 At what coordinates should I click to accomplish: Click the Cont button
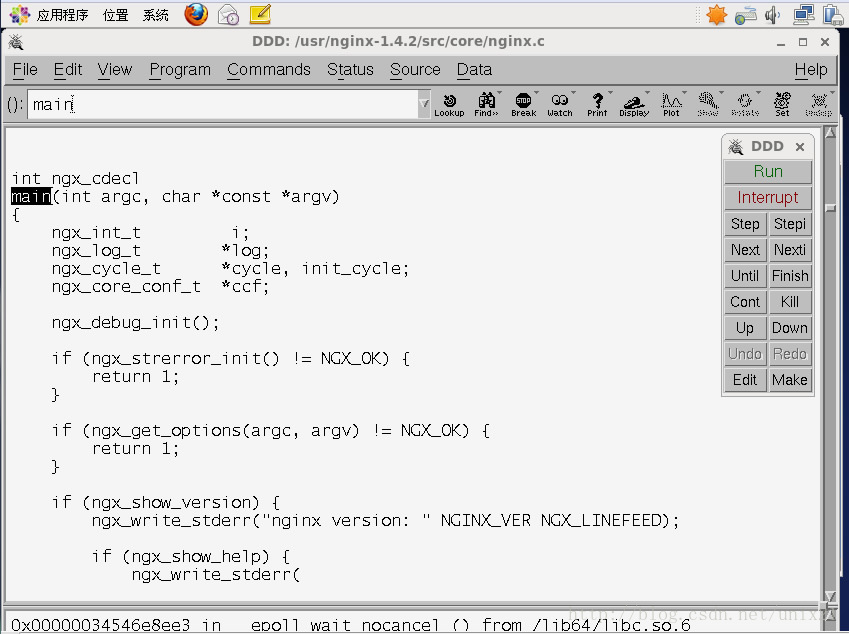coord(745,302)
